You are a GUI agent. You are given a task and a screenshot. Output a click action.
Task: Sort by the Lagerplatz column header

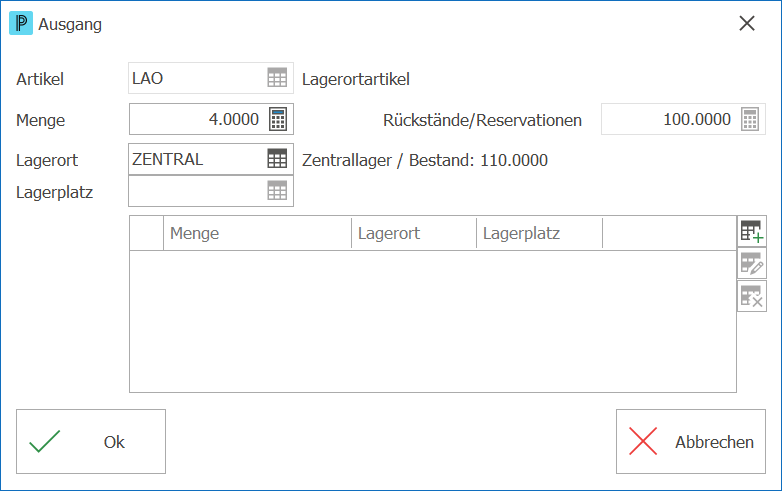click(540, 233)
